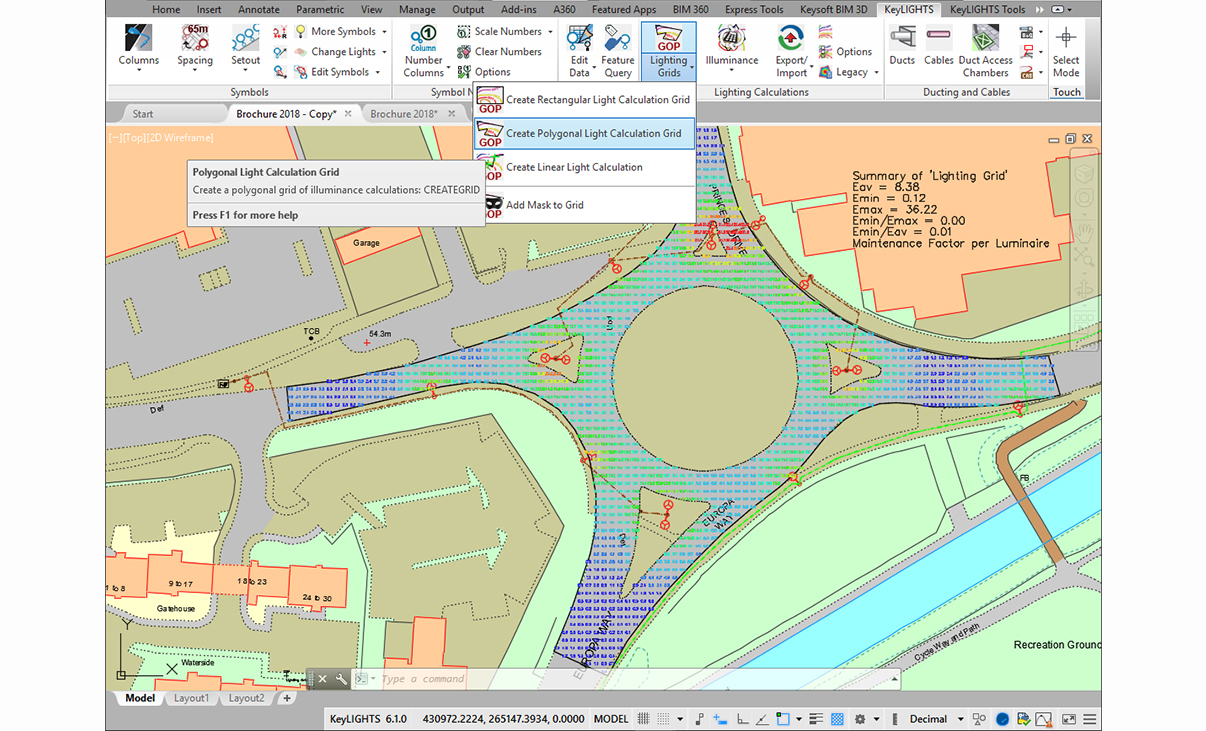
Task: Choose Create Rectangular Light Calculation Grid
Action: (x=597, y=99)
